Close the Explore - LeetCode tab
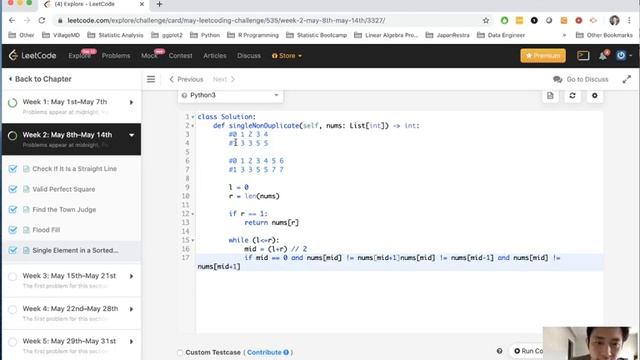 142,4
